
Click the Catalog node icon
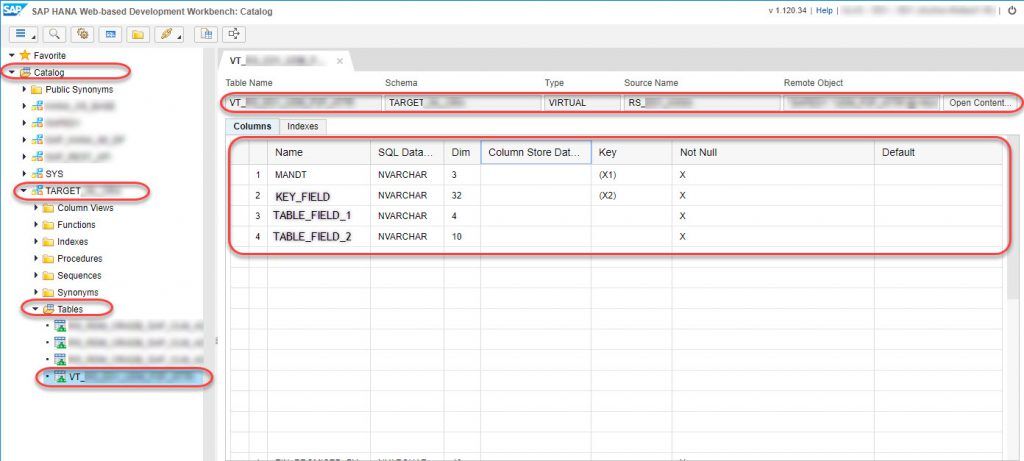pyautogui.click(x=25, y=72)
